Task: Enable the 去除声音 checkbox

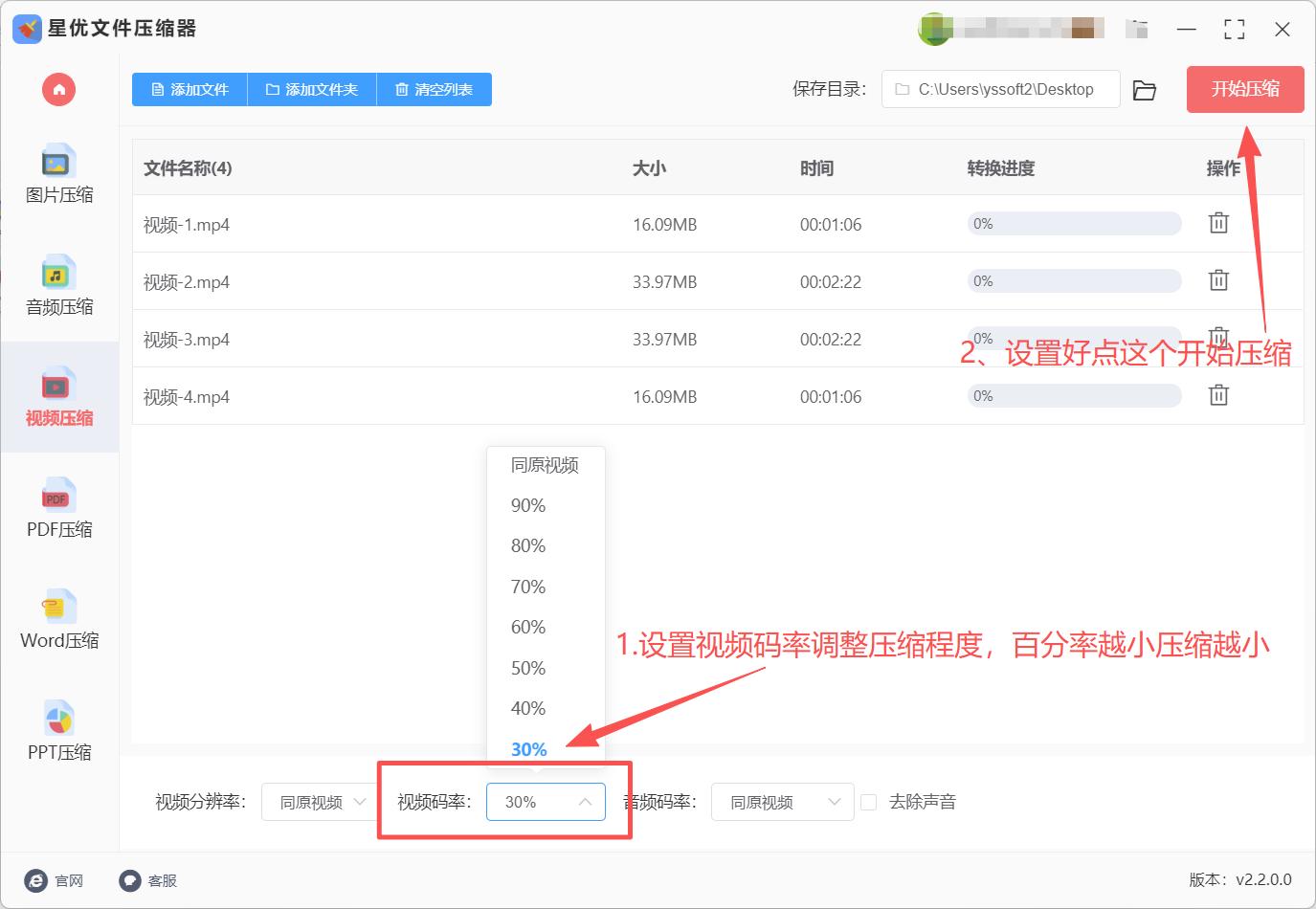Action: (869, 802)
